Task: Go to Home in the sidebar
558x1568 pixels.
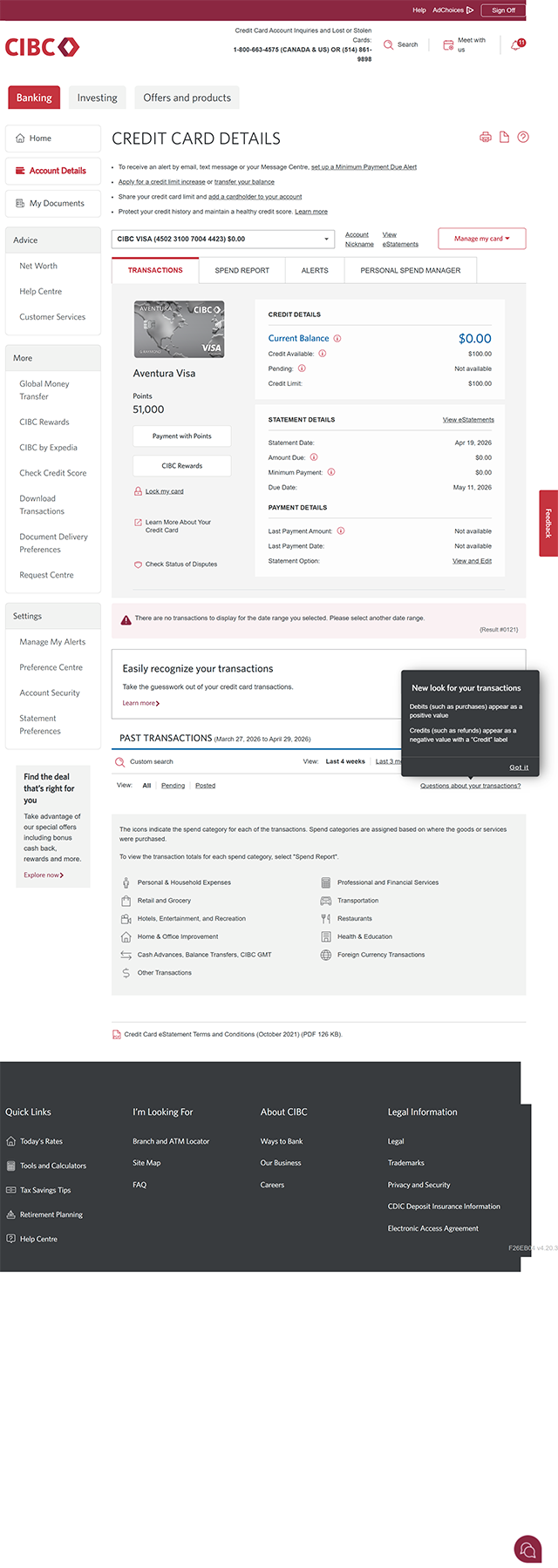Action: point(53,139)
